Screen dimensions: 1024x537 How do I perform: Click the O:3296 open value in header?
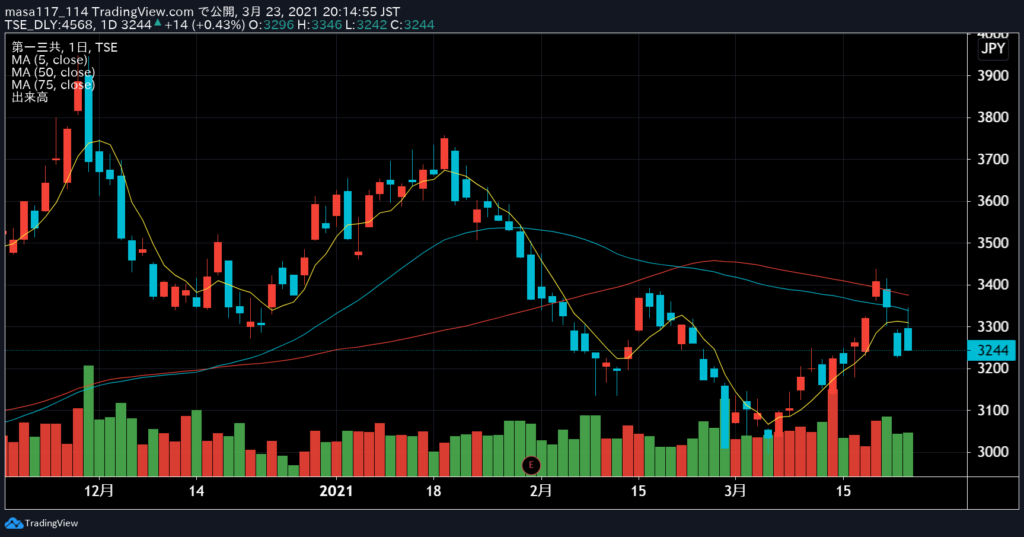pos(271,25)
